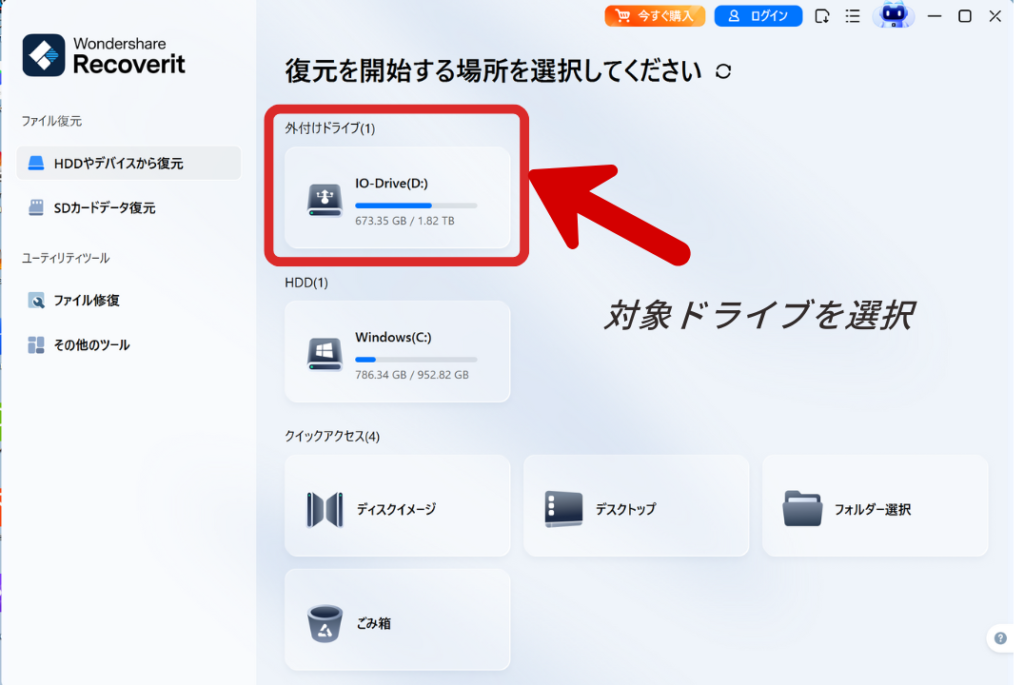
Task: Click the ディスクイメージ disk image icon
Action: point(325,509)
